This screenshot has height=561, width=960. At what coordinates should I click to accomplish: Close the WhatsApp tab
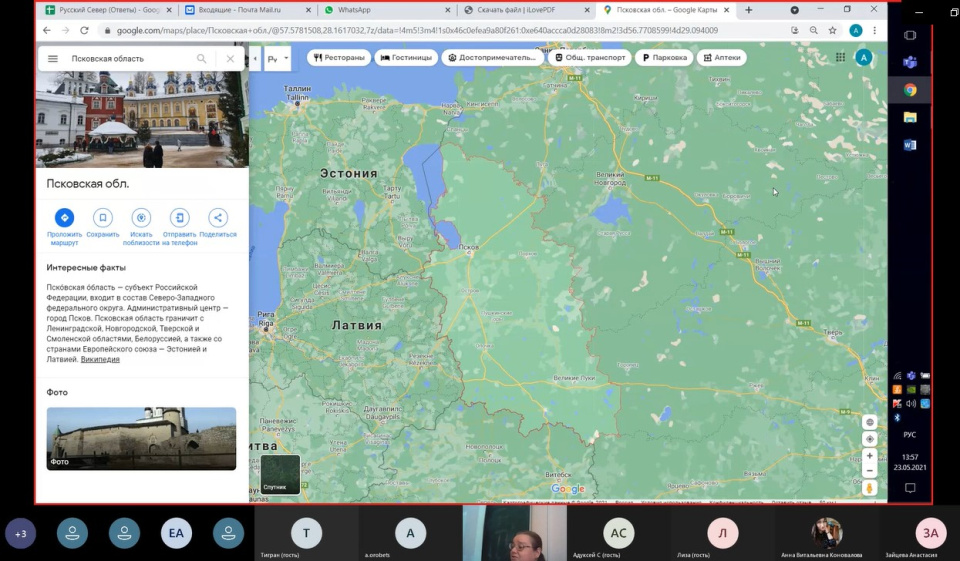tap(448, 10)
